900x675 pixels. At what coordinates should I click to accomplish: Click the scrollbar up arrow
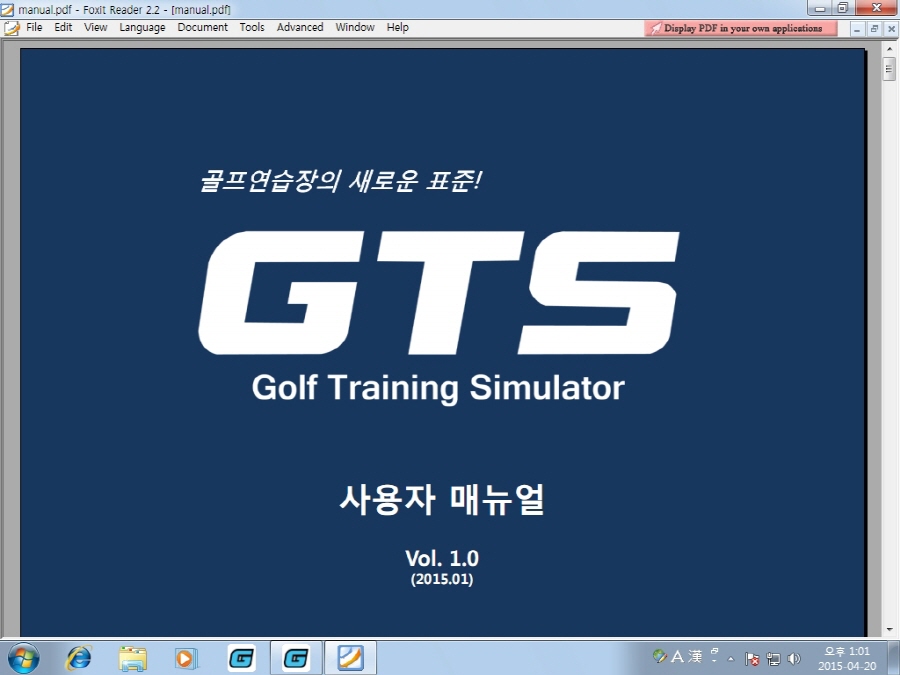click(889, 50)
